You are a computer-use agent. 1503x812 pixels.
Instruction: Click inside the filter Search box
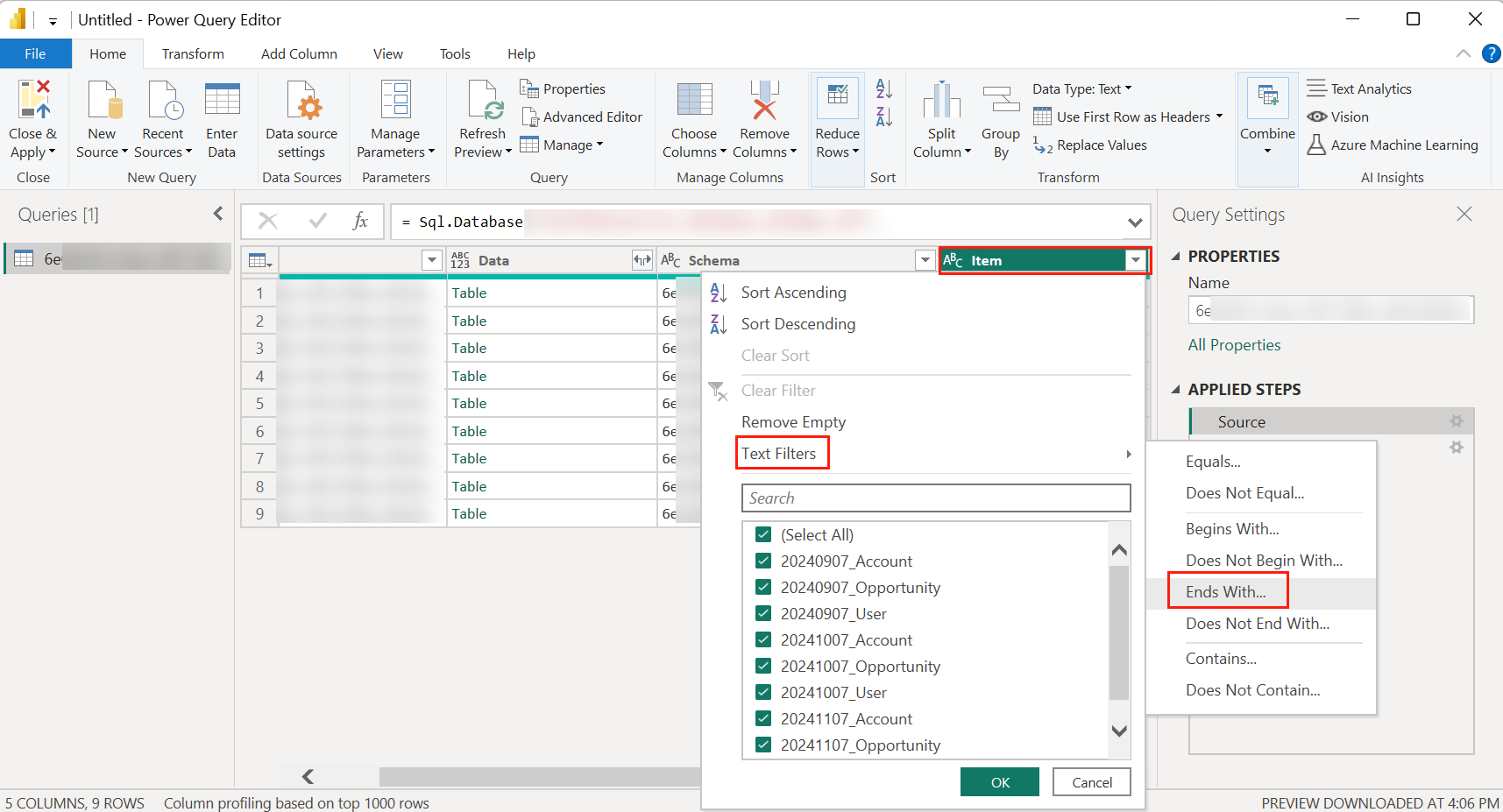[934, 498]
